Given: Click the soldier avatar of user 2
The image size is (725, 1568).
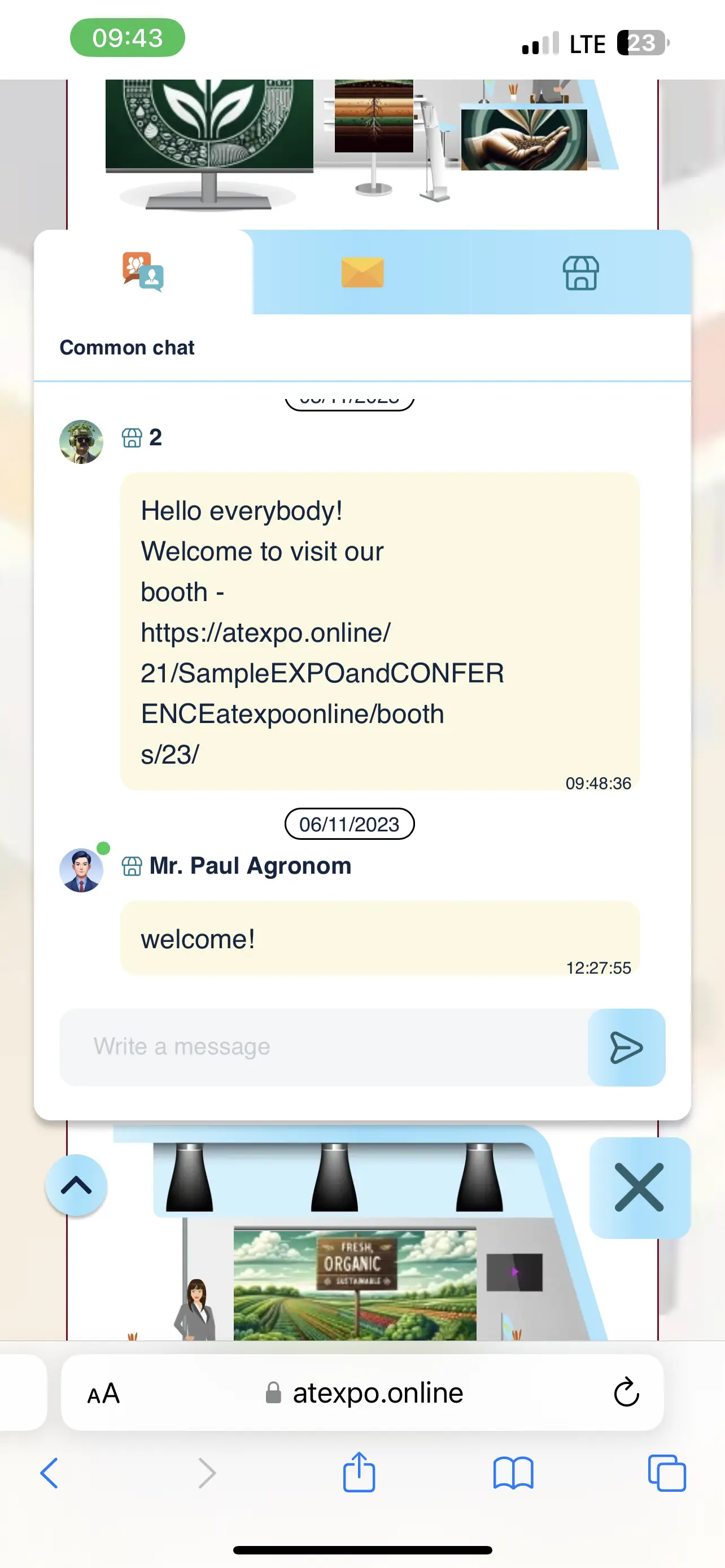Looking at the screenshot, I should pyautogui.click(x=81, y=442).
